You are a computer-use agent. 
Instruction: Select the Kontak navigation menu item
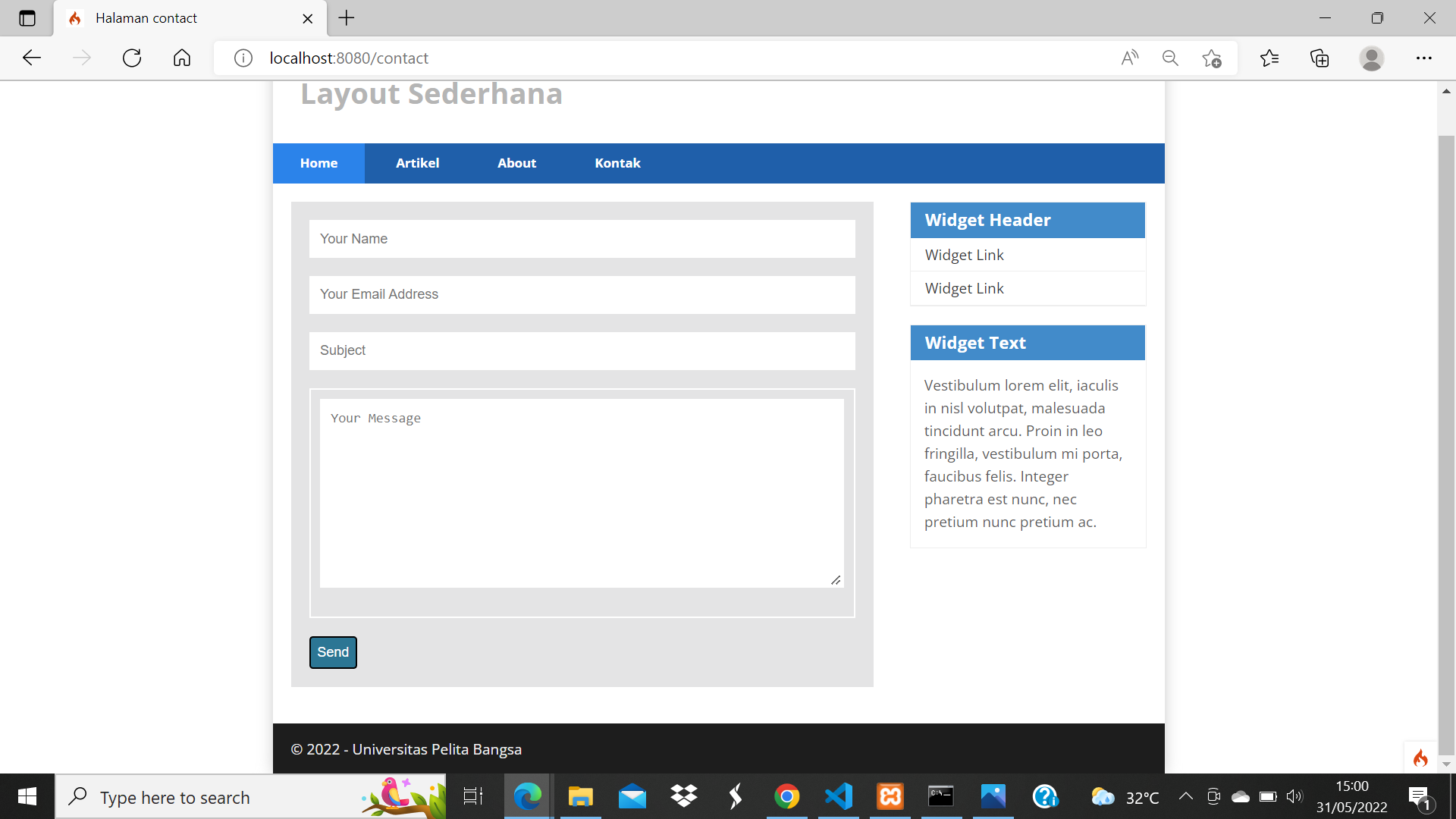coord(617,163)
